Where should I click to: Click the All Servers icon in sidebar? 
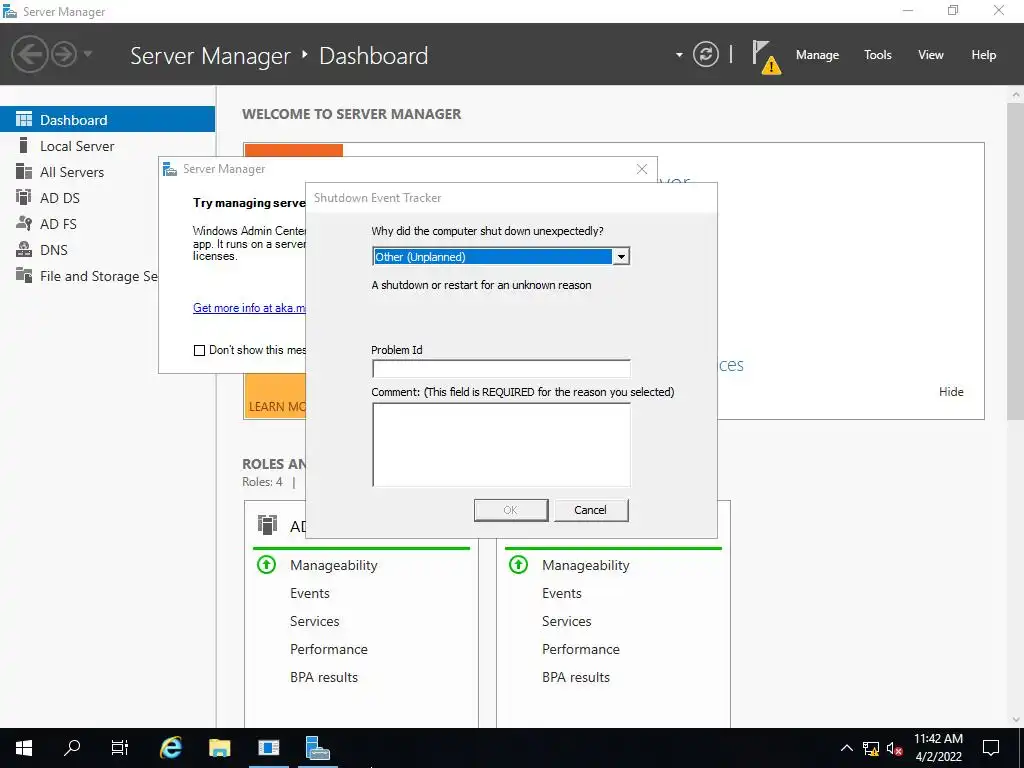click(x=24, y=171)
